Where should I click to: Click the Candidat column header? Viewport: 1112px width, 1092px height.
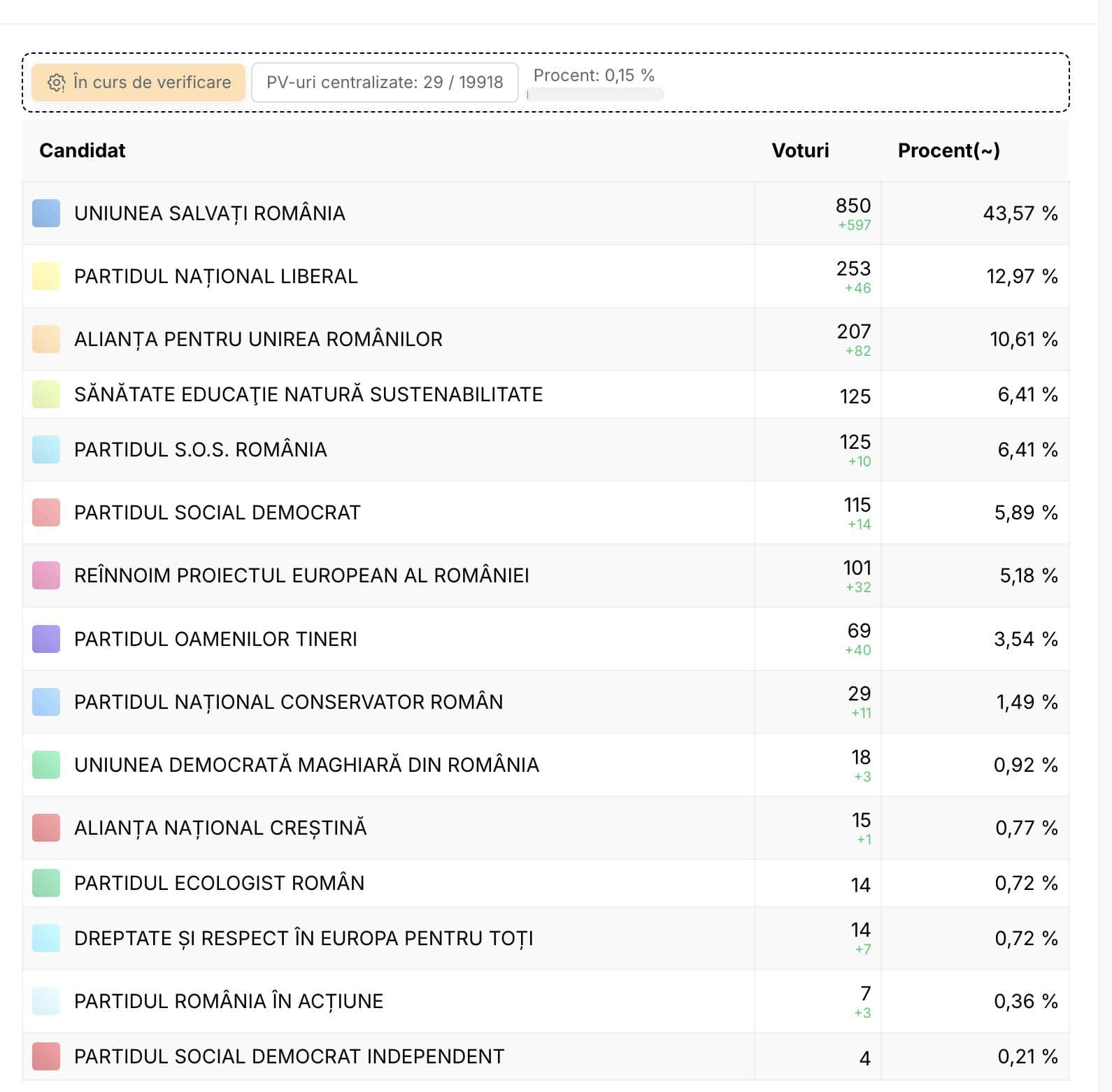coord(83,150)
